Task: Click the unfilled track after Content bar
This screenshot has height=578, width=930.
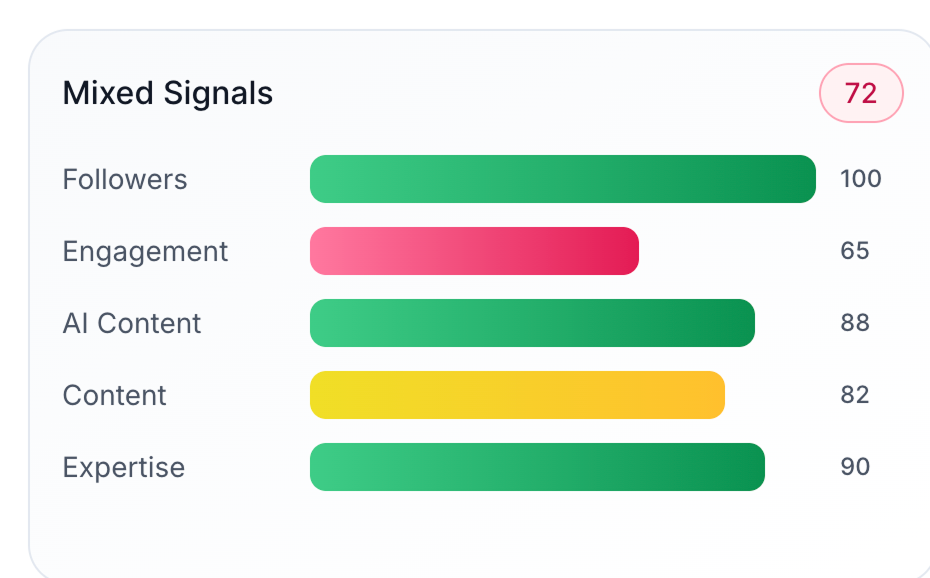Action: point(770,395)
